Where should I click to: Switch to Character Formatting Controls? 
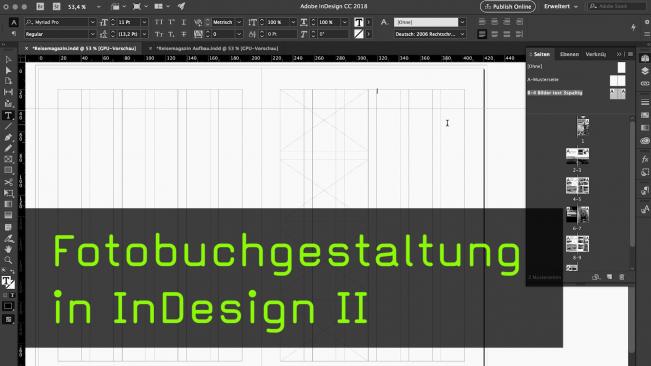[x=13, y=22]
